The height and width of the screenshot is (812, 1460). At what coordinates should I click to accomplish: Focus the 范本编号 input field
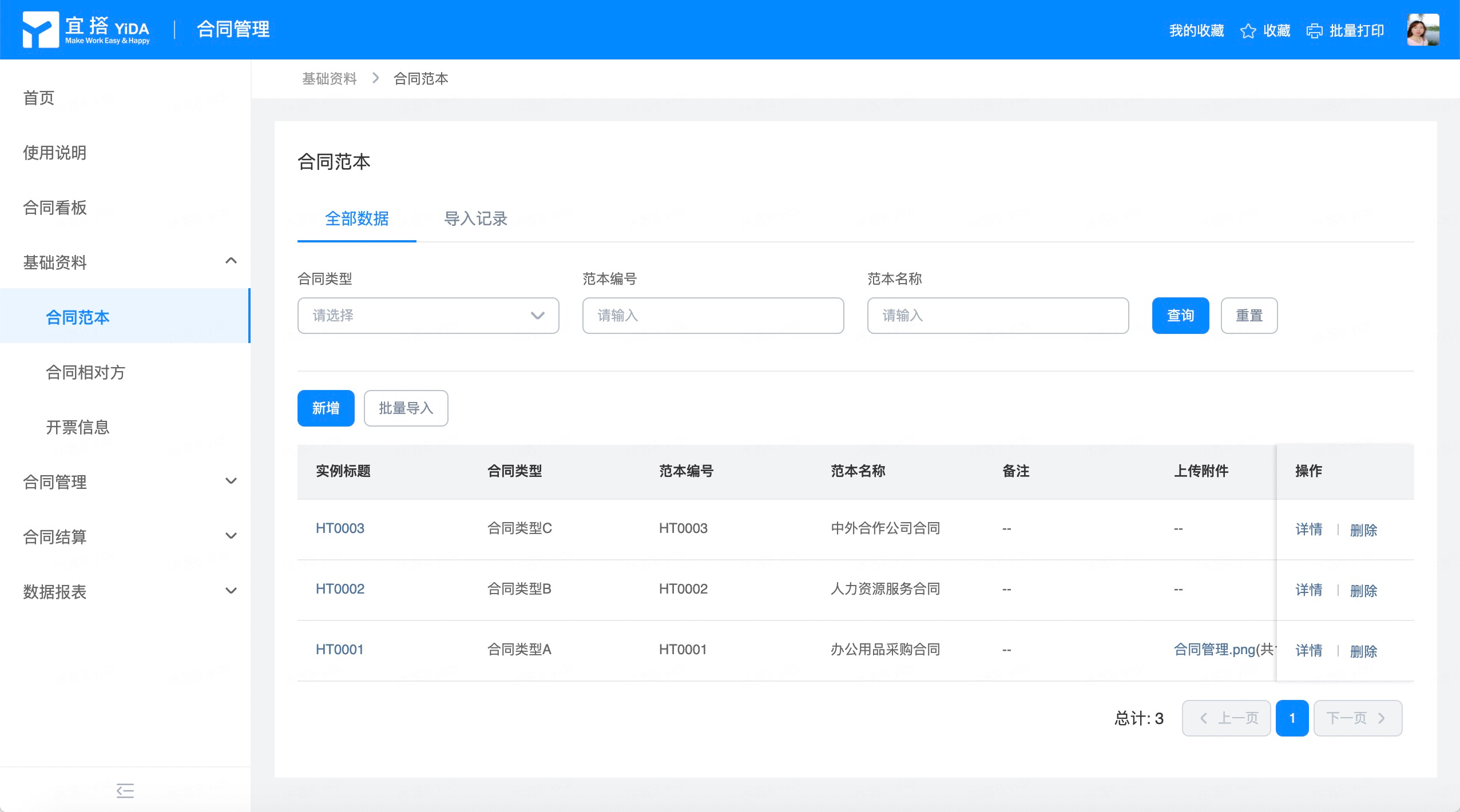713,316
